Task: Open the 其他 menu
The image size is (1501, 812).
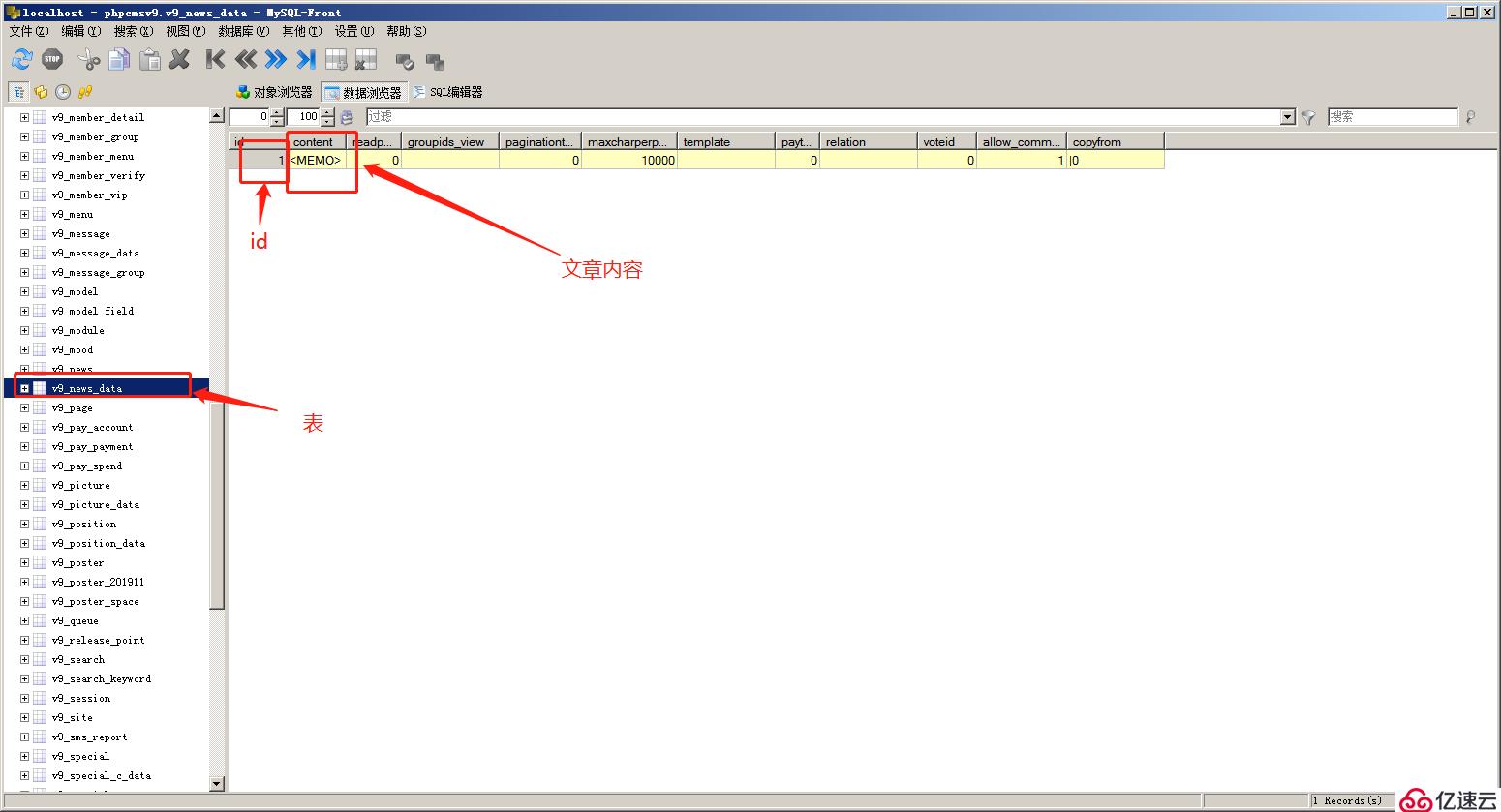Action: click(301, 31)
